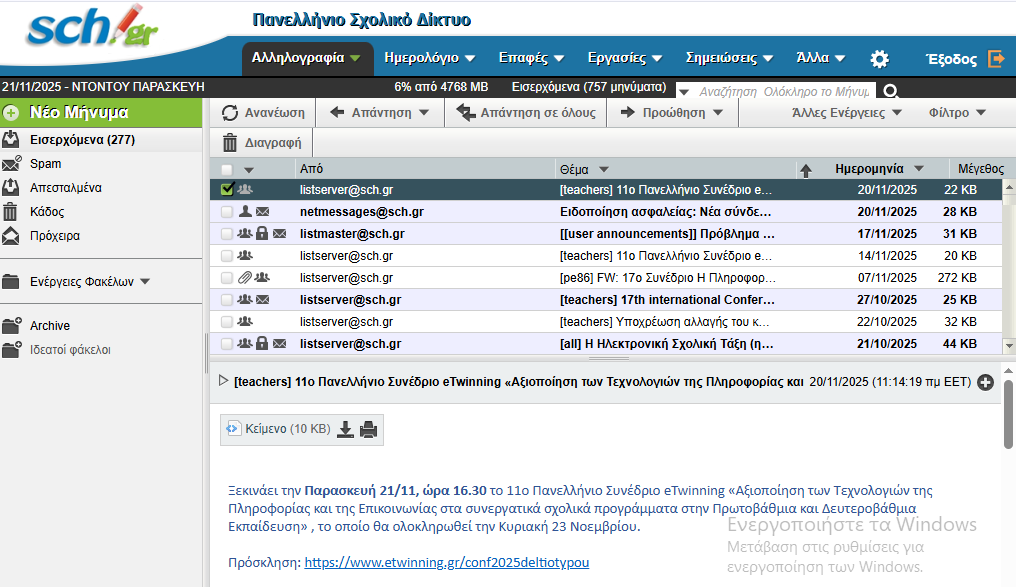The width and height of the screenshot is (1016, 587).
Task: Click the Ανανέωση refresh icon
Action: [230, 113]
